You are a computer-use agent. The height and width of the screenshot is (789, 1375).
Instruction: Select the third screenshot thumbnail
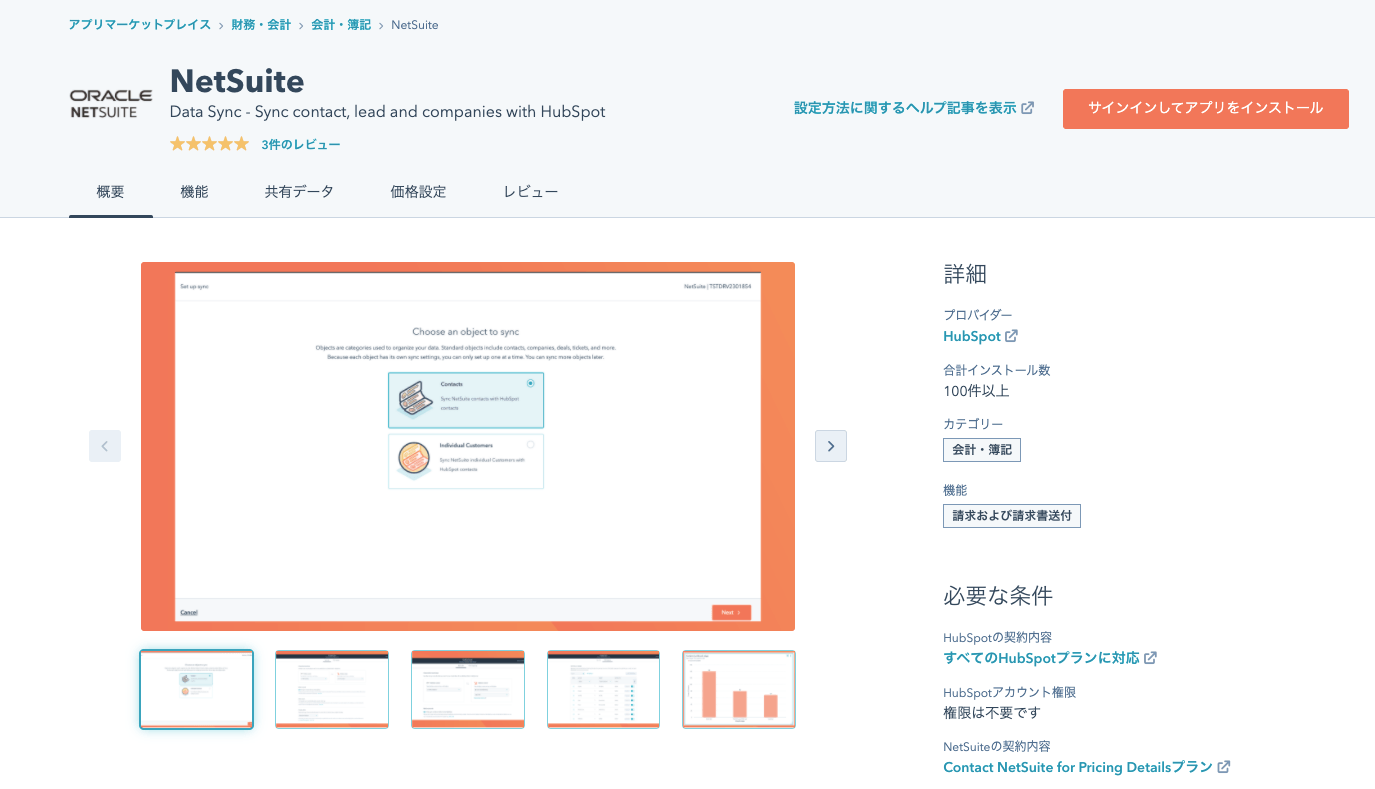[468, 689]
